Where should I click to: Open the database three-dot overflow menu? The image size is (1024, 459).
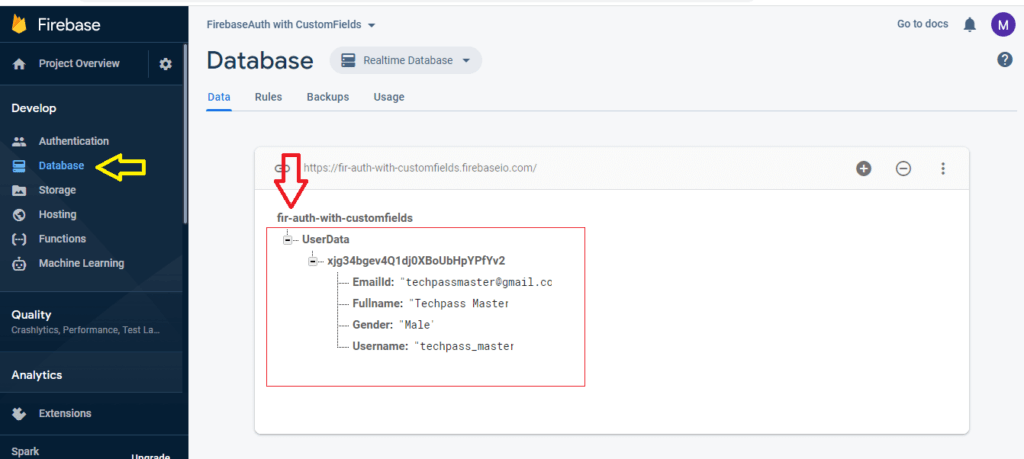pos(942,168)
